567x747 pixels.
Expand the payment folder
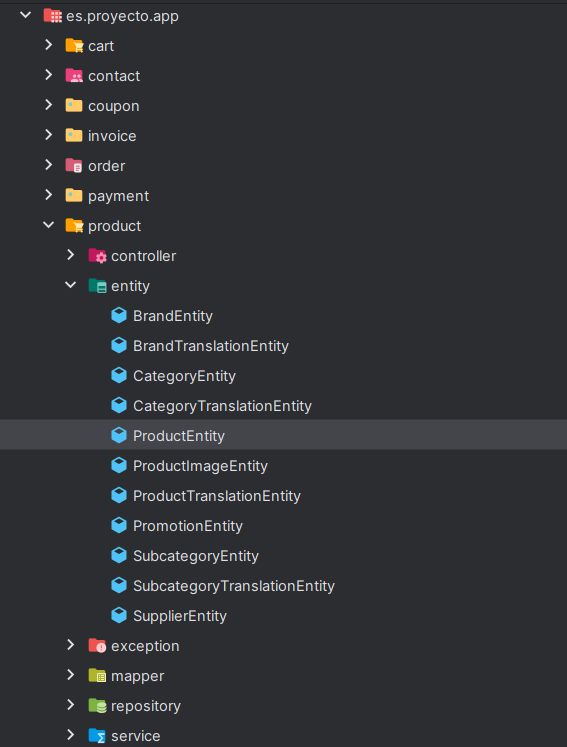tap(49, 195)
